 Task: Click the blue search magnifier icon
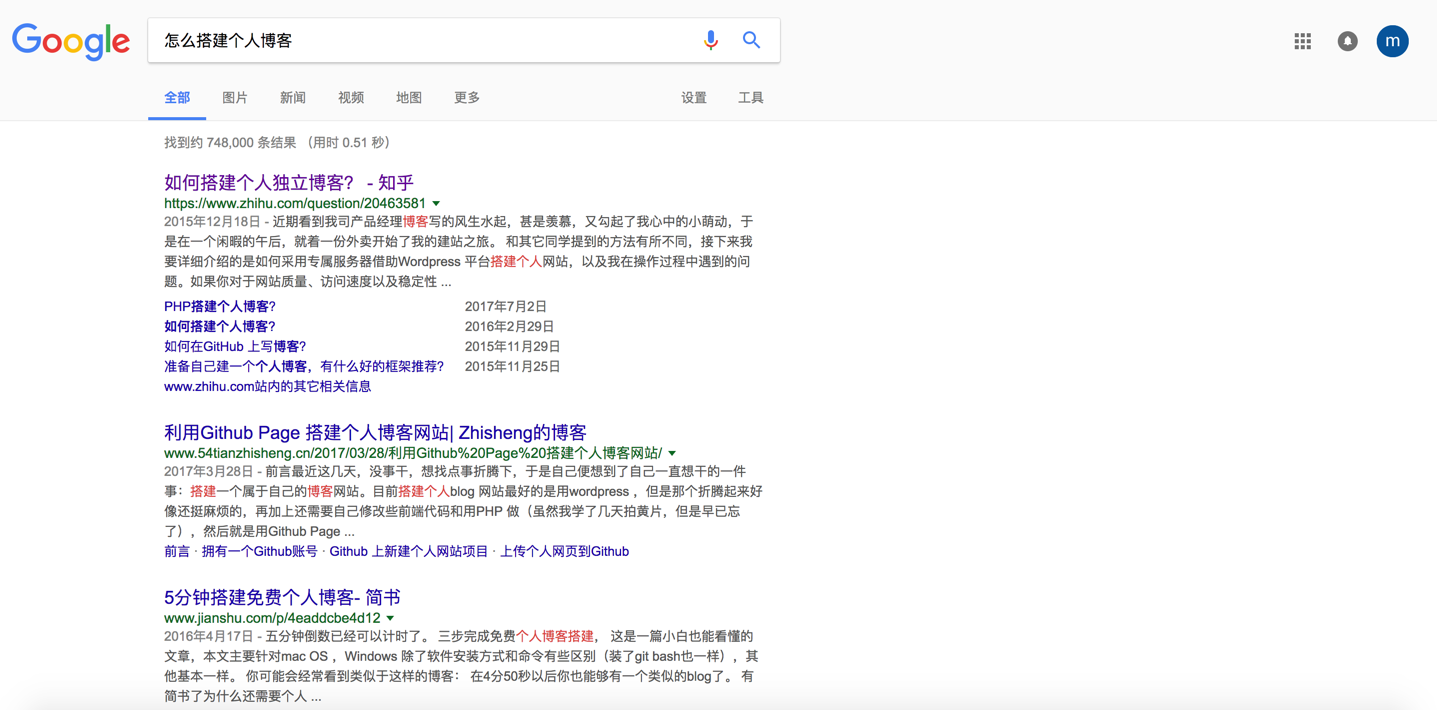point(751,40)
